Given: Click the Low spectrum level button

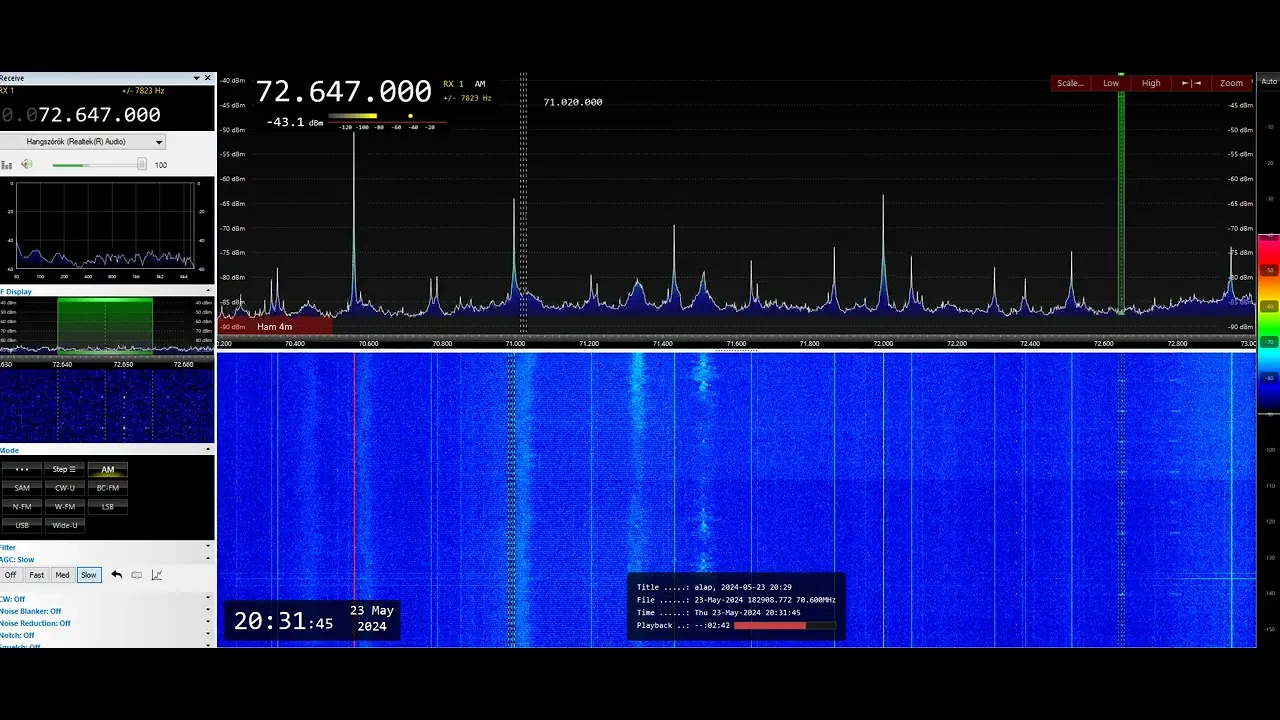Looking at the screenshot, I should coord(1111,83).
